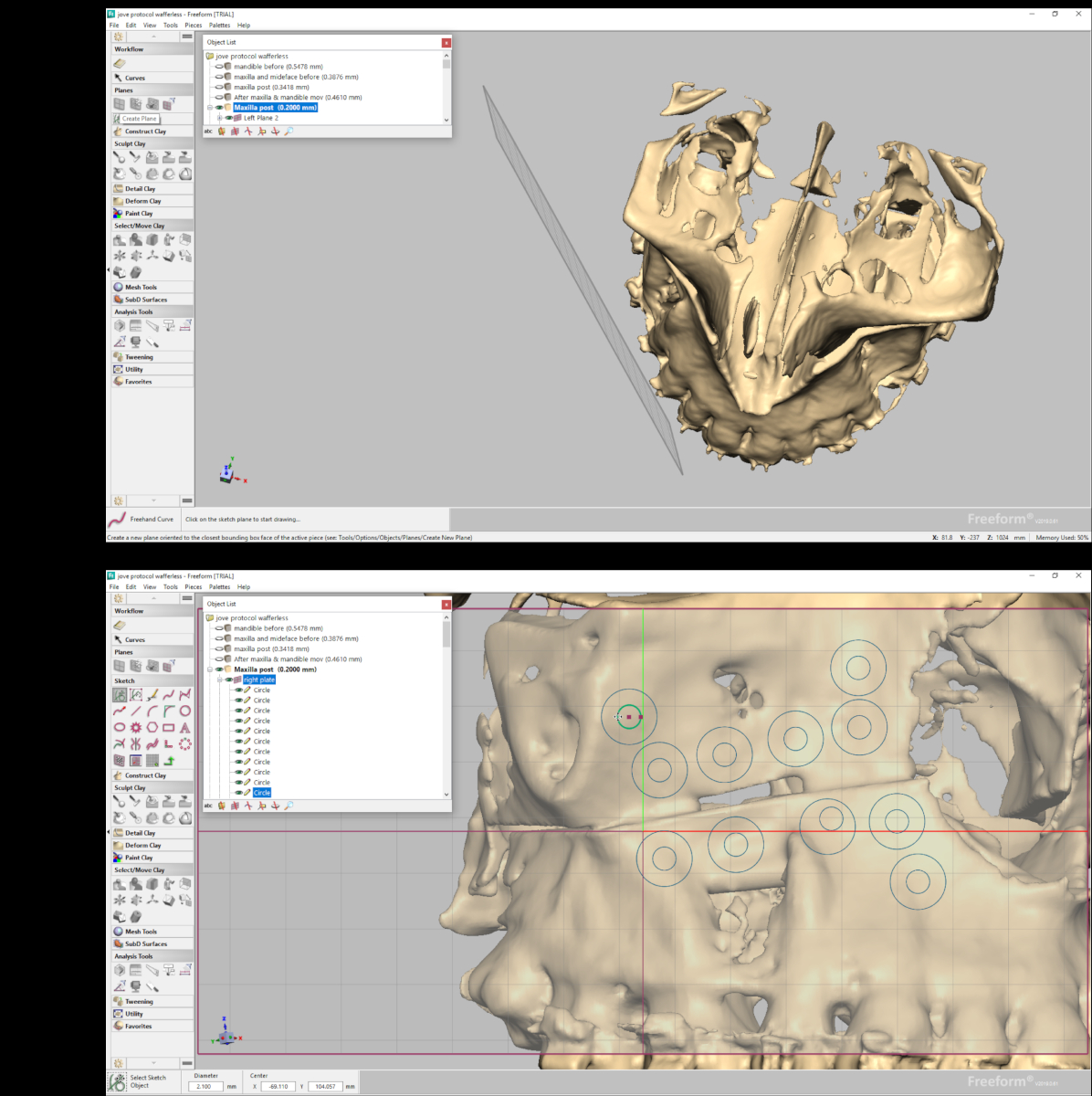1092x1096 pixels.
Task: Pick the straight Line sketch tool
Action: pyautogui.click(x=135, y=711)
